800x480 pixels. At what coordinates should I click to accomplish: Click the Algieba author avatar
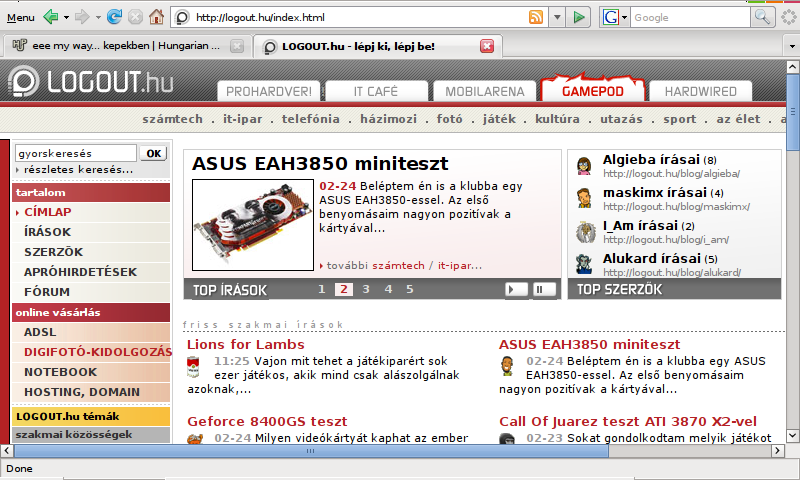tap(584, 166)
